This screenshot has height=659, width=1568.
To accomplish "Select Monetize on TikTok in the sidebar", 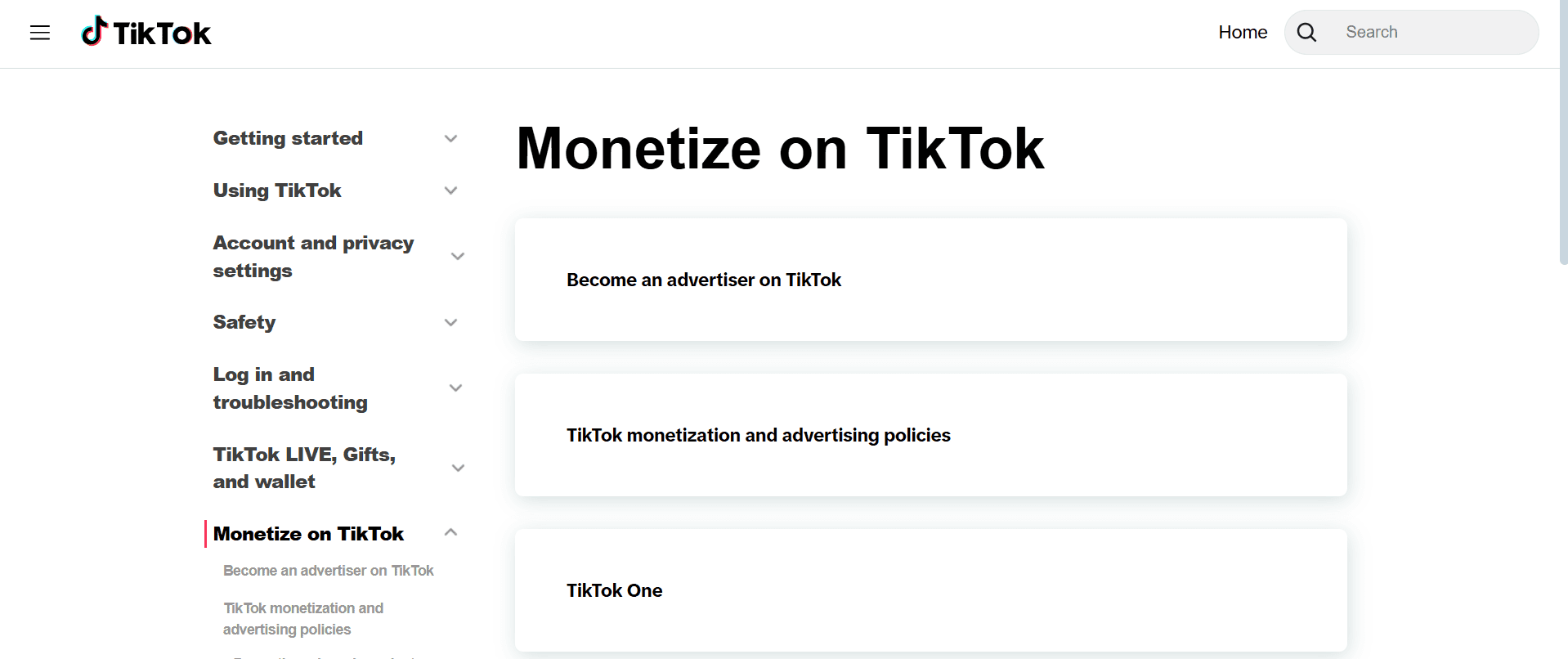I will click(308, 533).
